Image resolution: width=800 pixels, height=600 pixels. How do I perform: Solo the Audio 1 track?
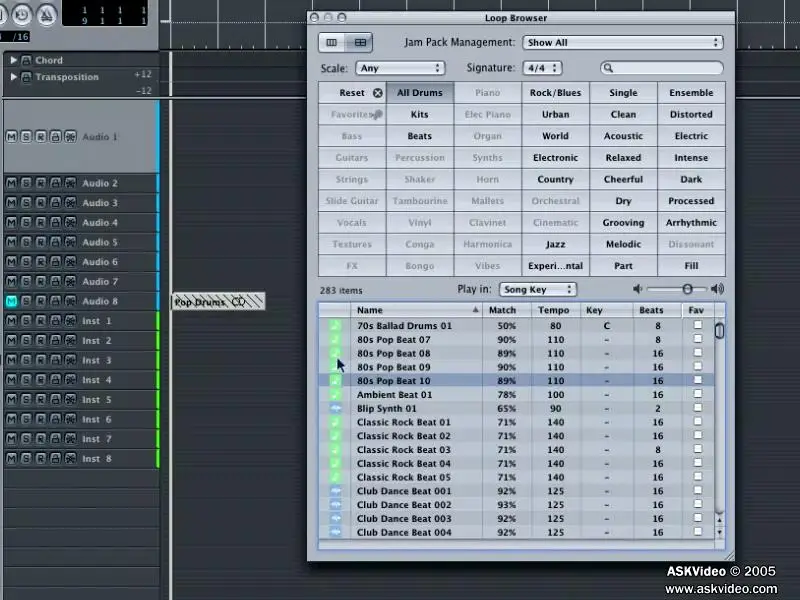[x=26, y=136]
